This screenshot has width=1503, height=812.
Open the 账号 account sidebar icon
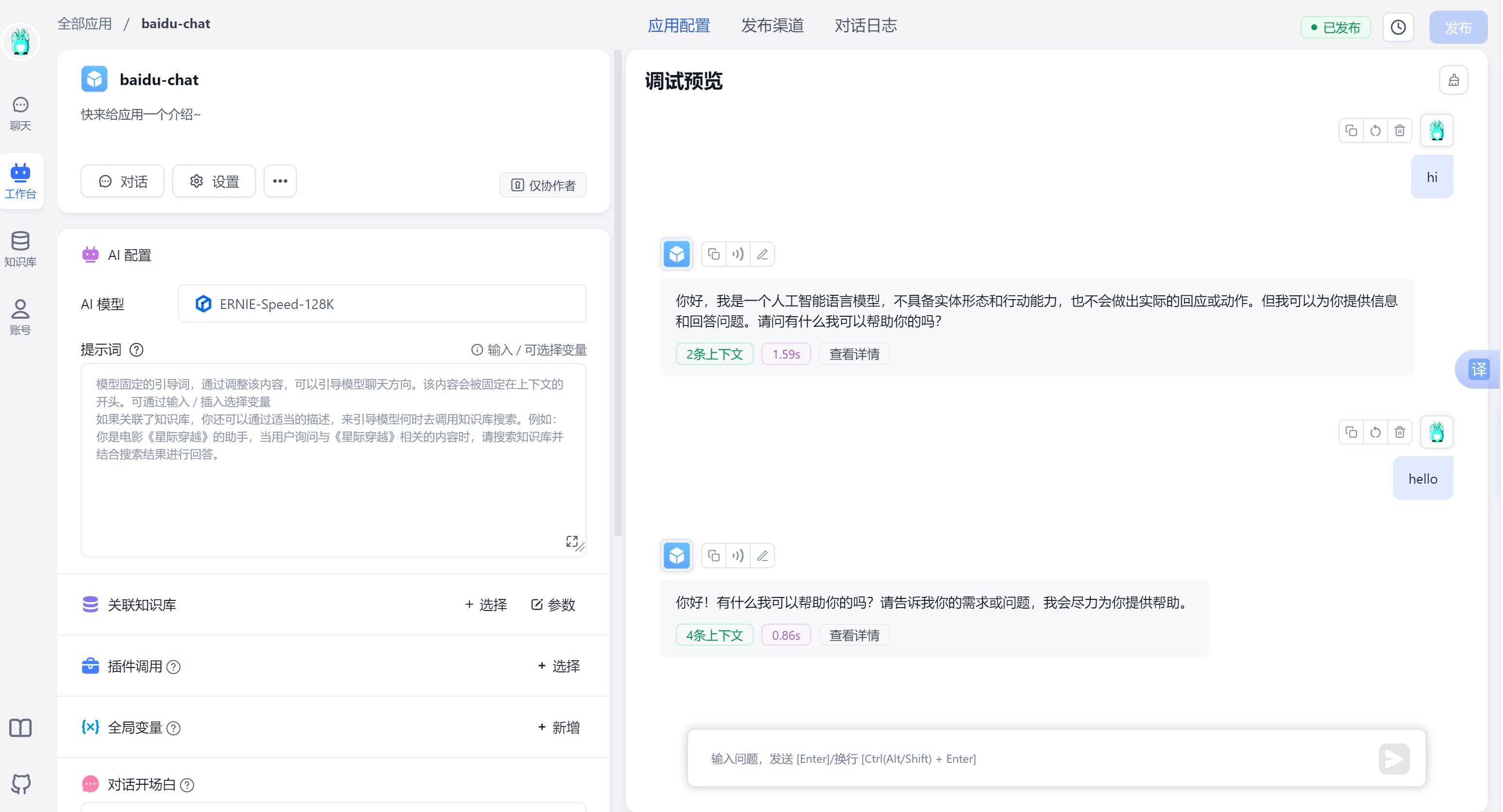(x=20, y=317)
